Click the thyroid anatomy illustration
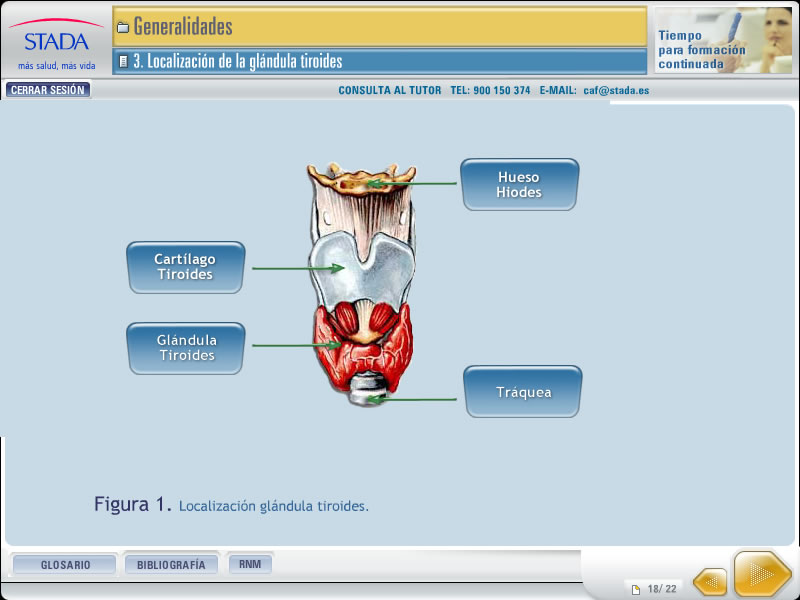This screenshot has height=600, width=800. coord(362,284)
